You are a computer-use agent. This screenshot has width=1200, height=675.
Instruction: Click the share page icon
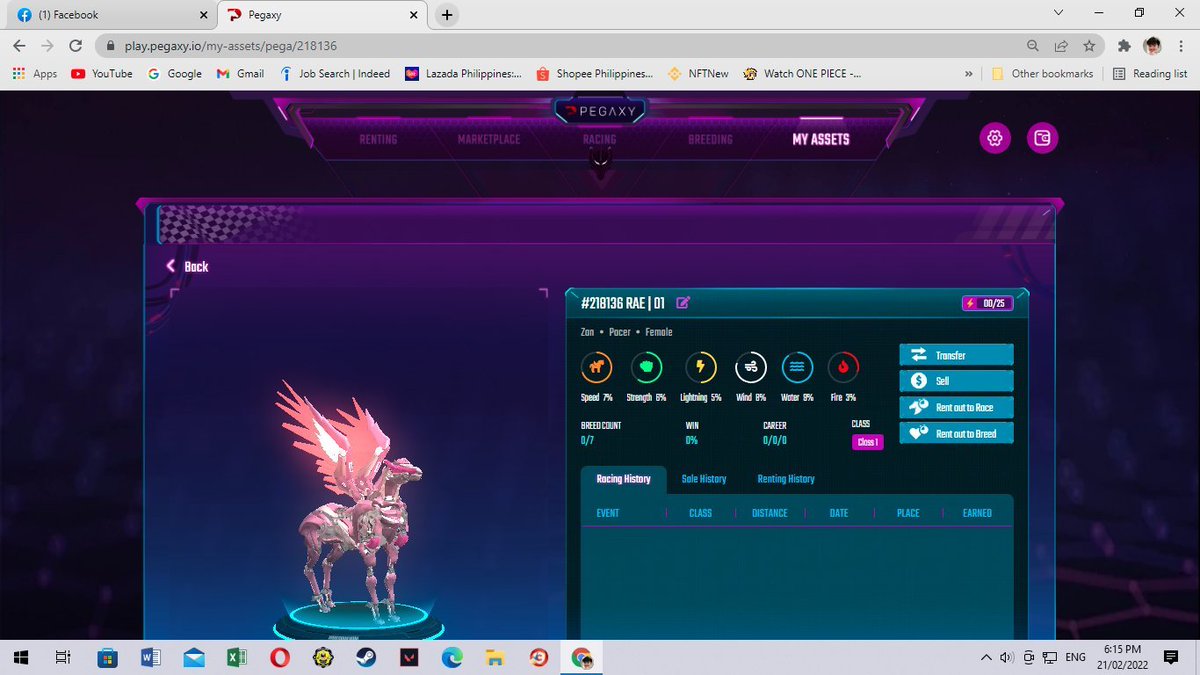tap(1061, 46)
